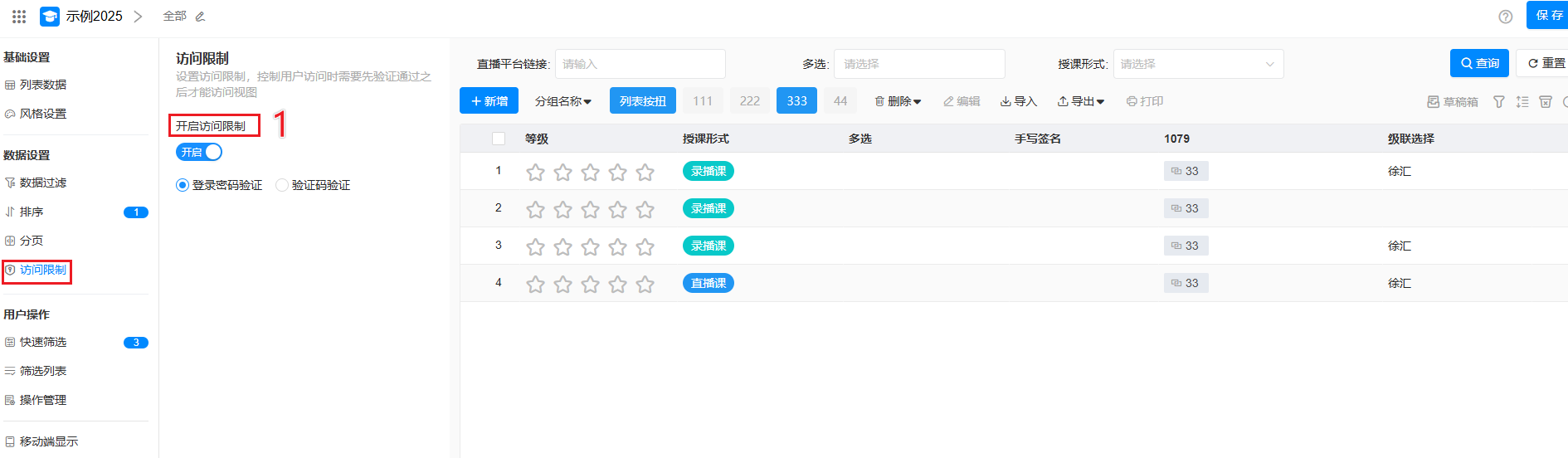Screen dimensions: 1568x458
Task: Open the recycle bin icon
Action: pyautogui.click(x=1545, y=101)
